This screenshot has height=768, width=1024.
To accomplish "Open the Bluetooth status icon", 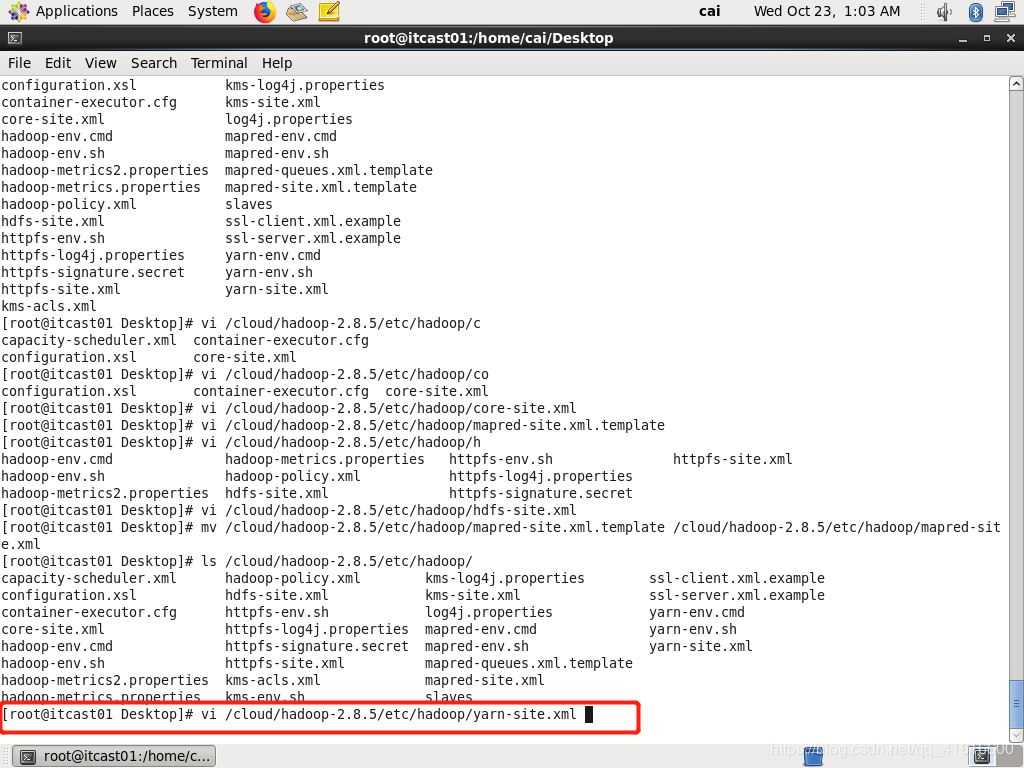I will [x=975, y=12].
